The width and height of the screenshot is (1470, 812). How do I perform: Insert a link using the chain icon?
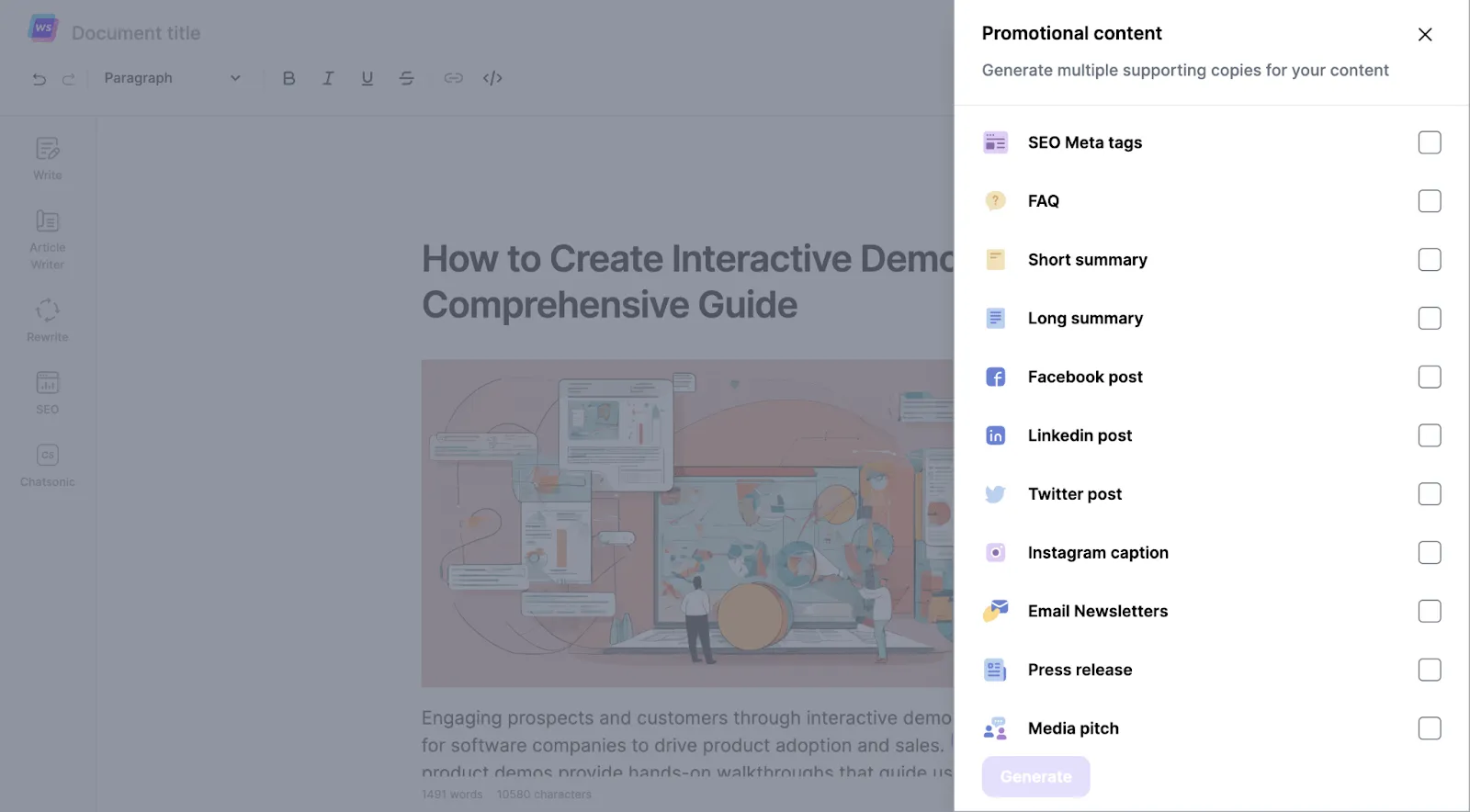453,78
